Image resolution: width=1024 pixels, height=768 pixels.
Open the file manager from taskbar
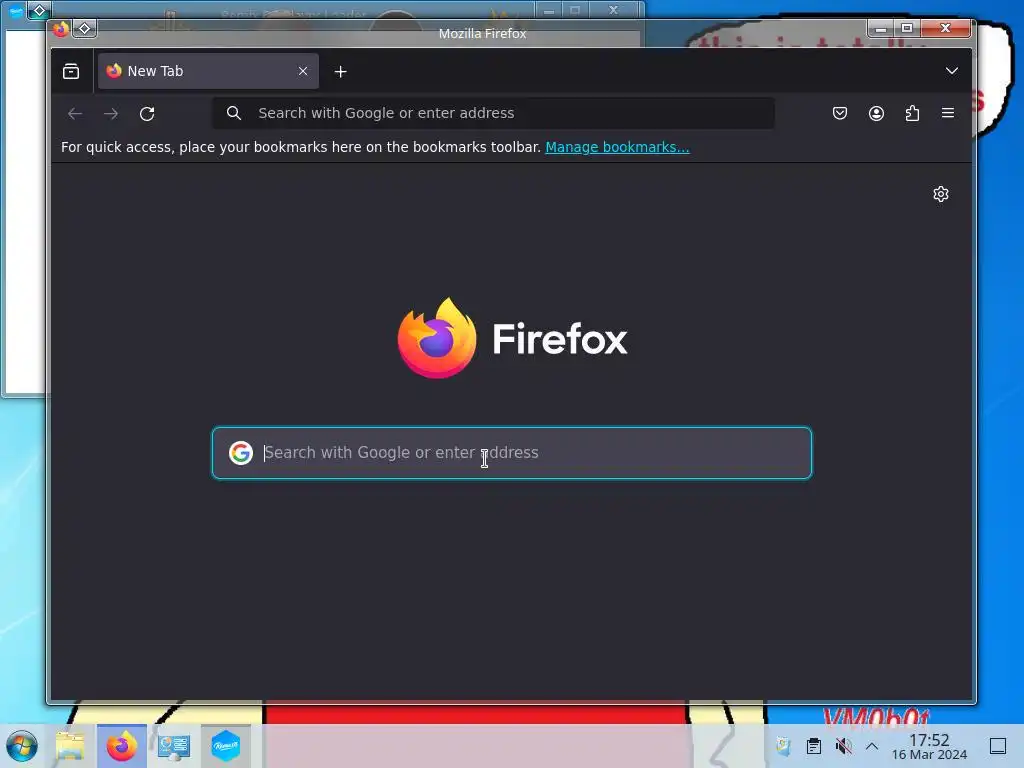point(71,746)
